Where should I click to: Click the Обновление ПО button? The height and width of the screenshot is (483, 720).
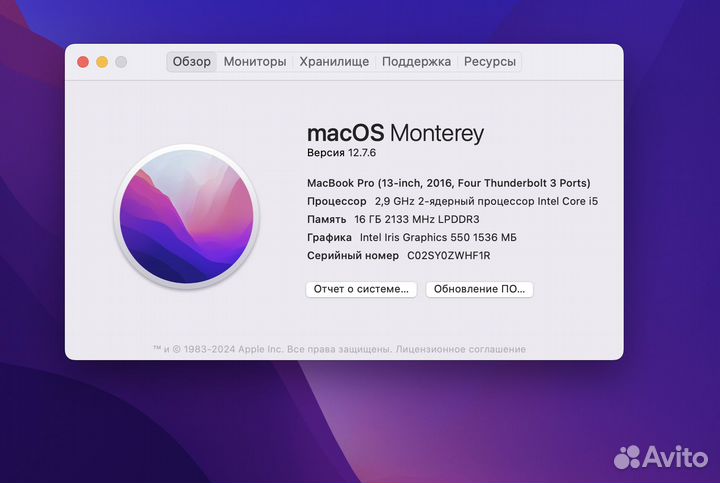pos(479,289)
